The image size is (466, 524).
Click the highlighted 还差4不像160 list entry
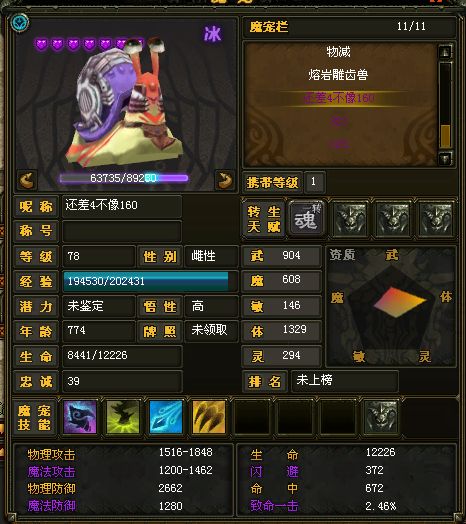[x=339, y=98]
